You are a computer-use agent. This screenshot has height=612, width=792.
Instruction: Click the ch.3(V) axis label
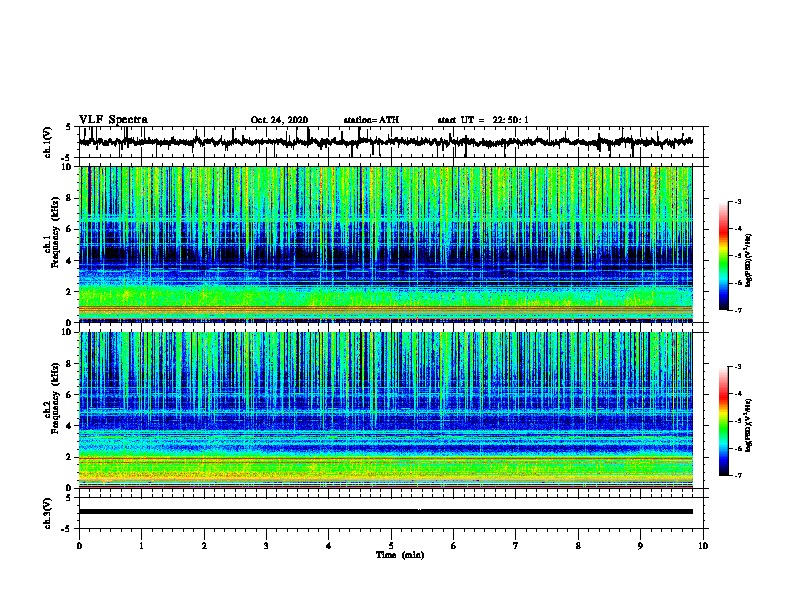[x=48, y=513]
